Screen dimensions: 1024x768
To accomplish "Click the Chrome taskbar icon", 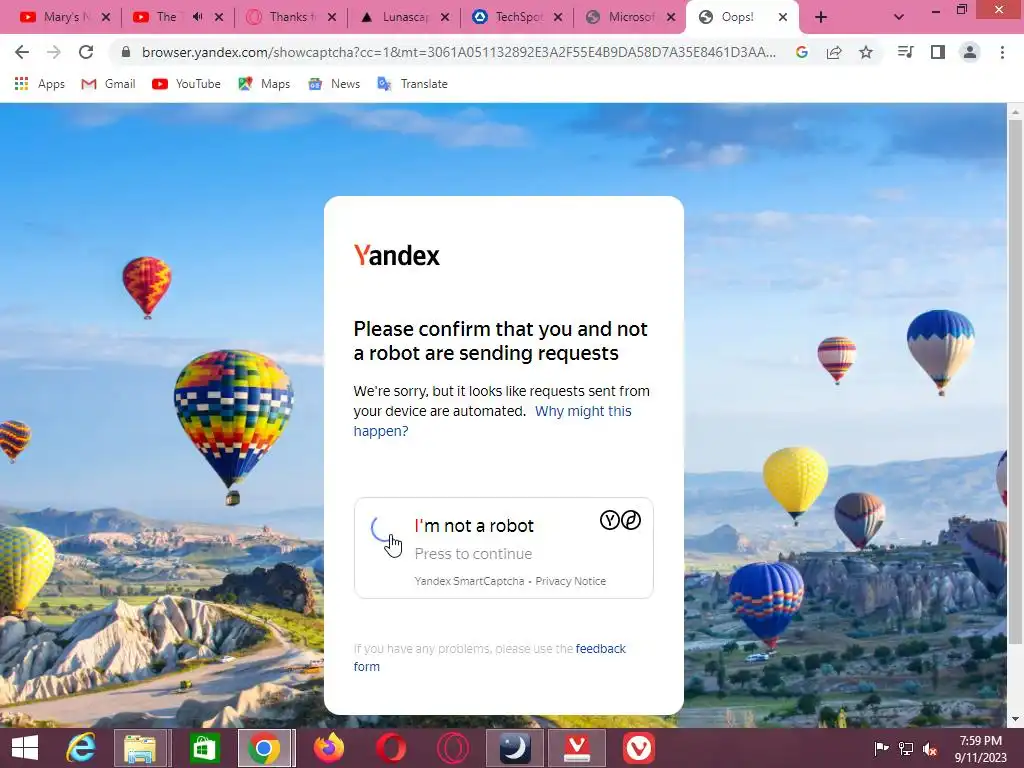I will click(264, 748).
